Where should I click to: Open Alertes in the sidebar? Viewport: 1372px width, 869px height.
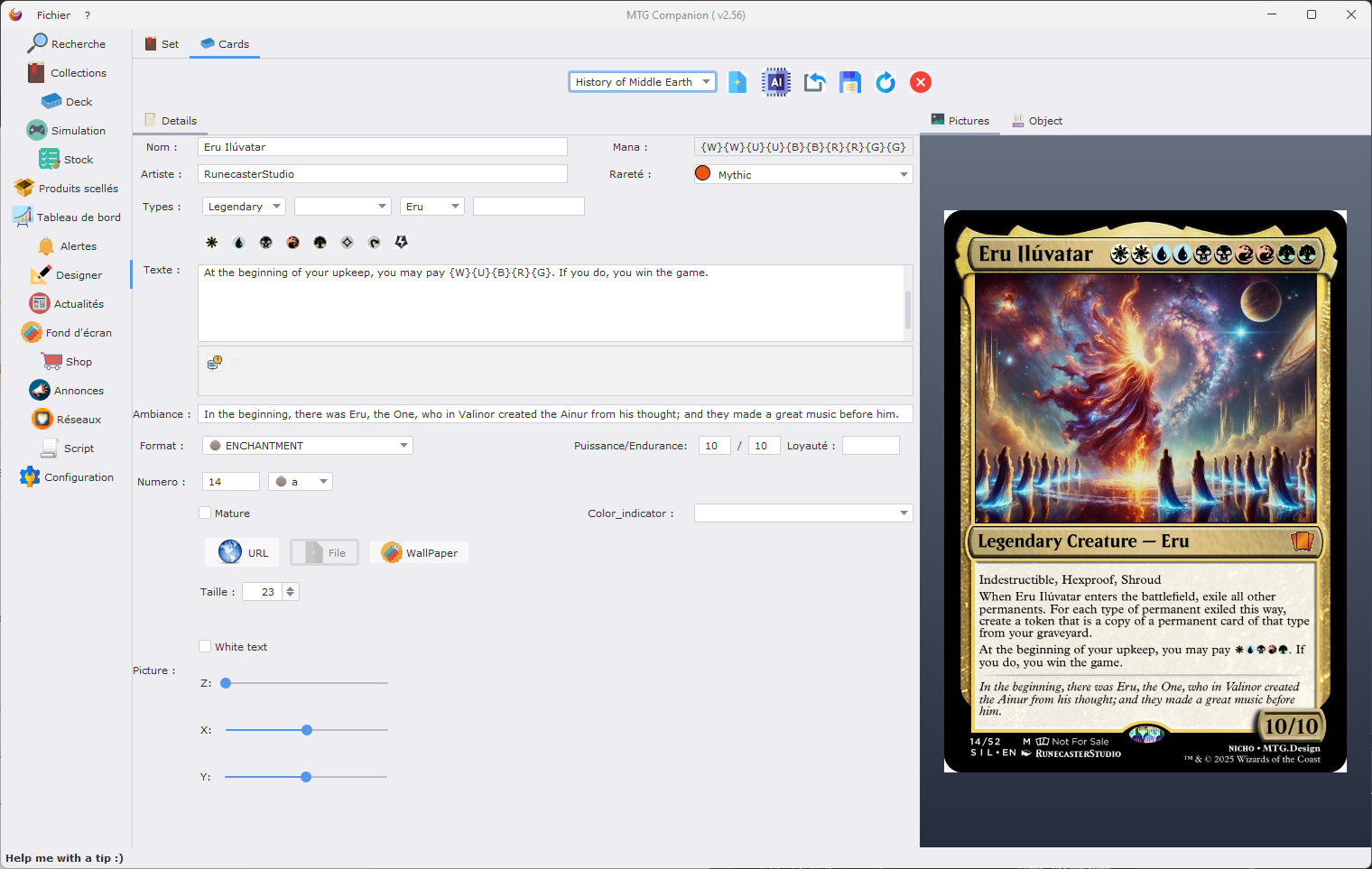67,245
